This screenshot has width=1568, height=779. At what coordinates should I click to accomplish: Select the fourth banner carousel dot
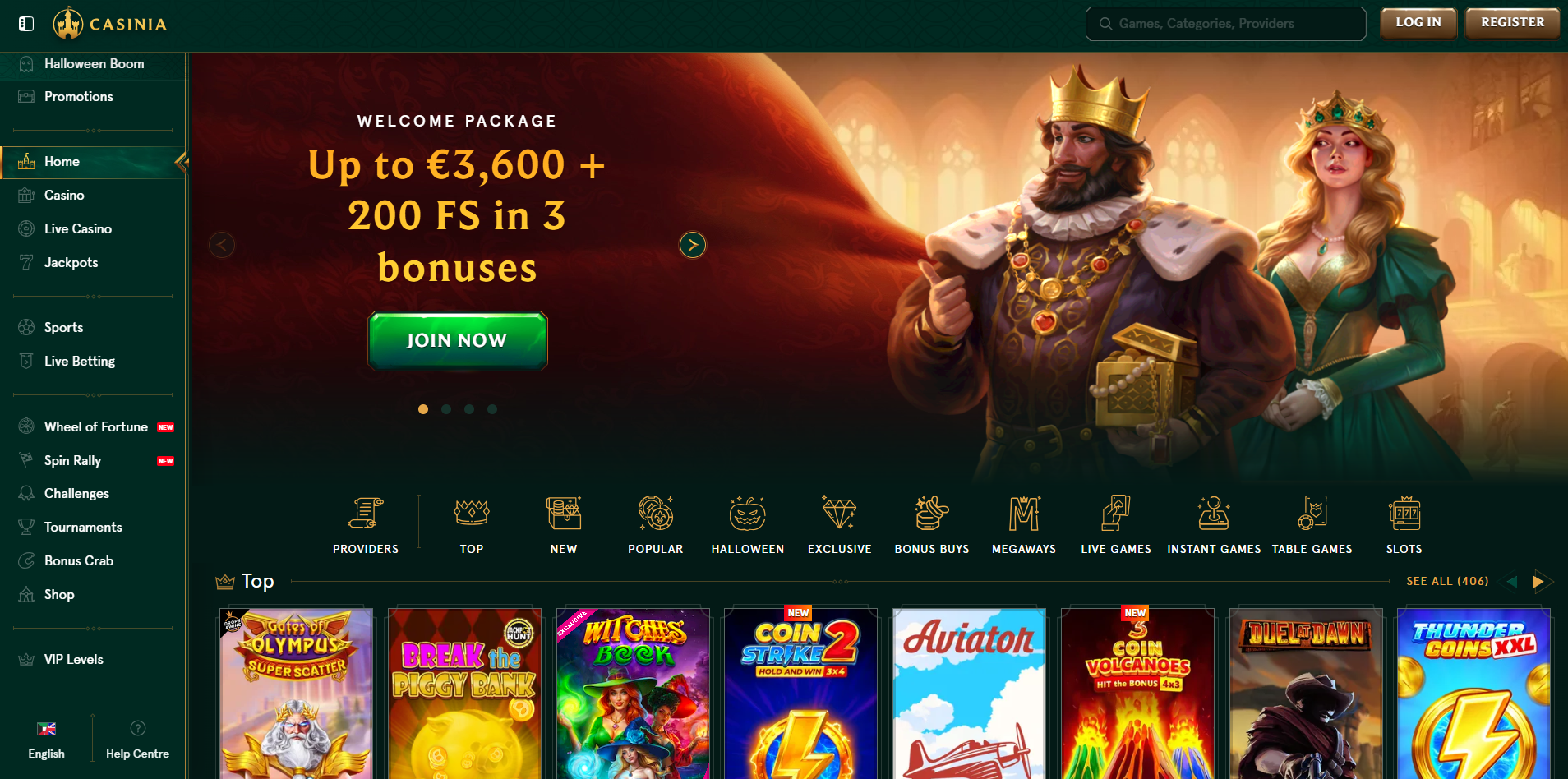tap(492, 409)
